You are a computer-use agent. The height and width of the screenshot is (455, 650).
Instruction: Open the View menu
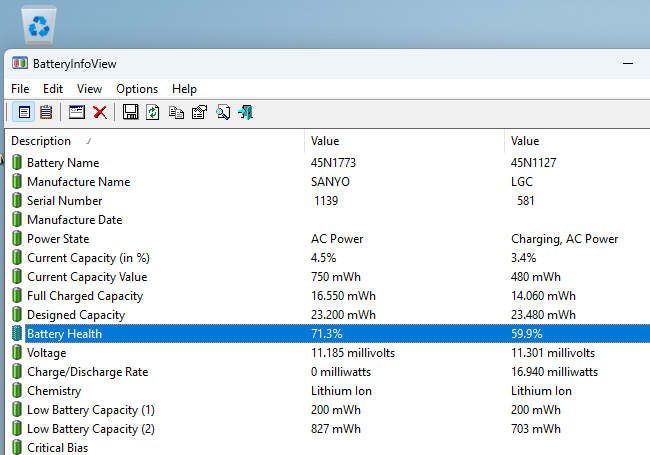click(89, 89)
